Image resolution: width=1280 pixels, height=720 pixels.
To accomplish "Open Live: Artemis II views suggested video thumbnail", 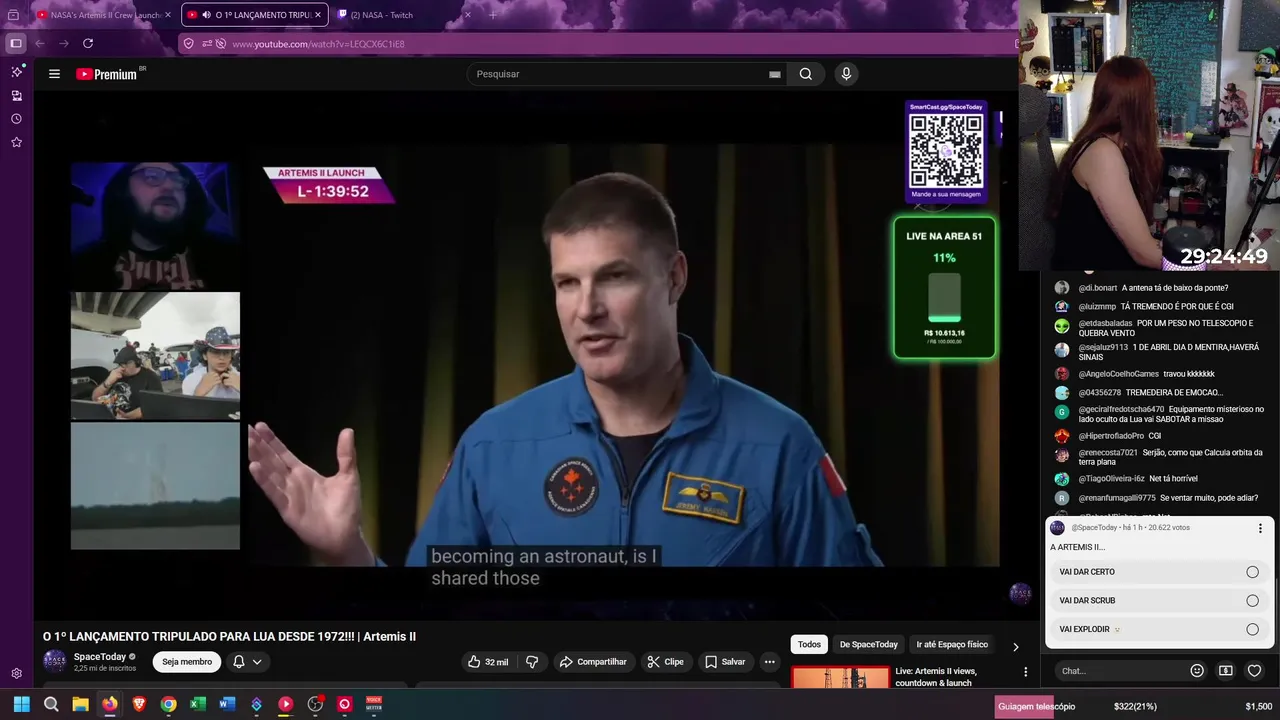I will coord(841,679).
